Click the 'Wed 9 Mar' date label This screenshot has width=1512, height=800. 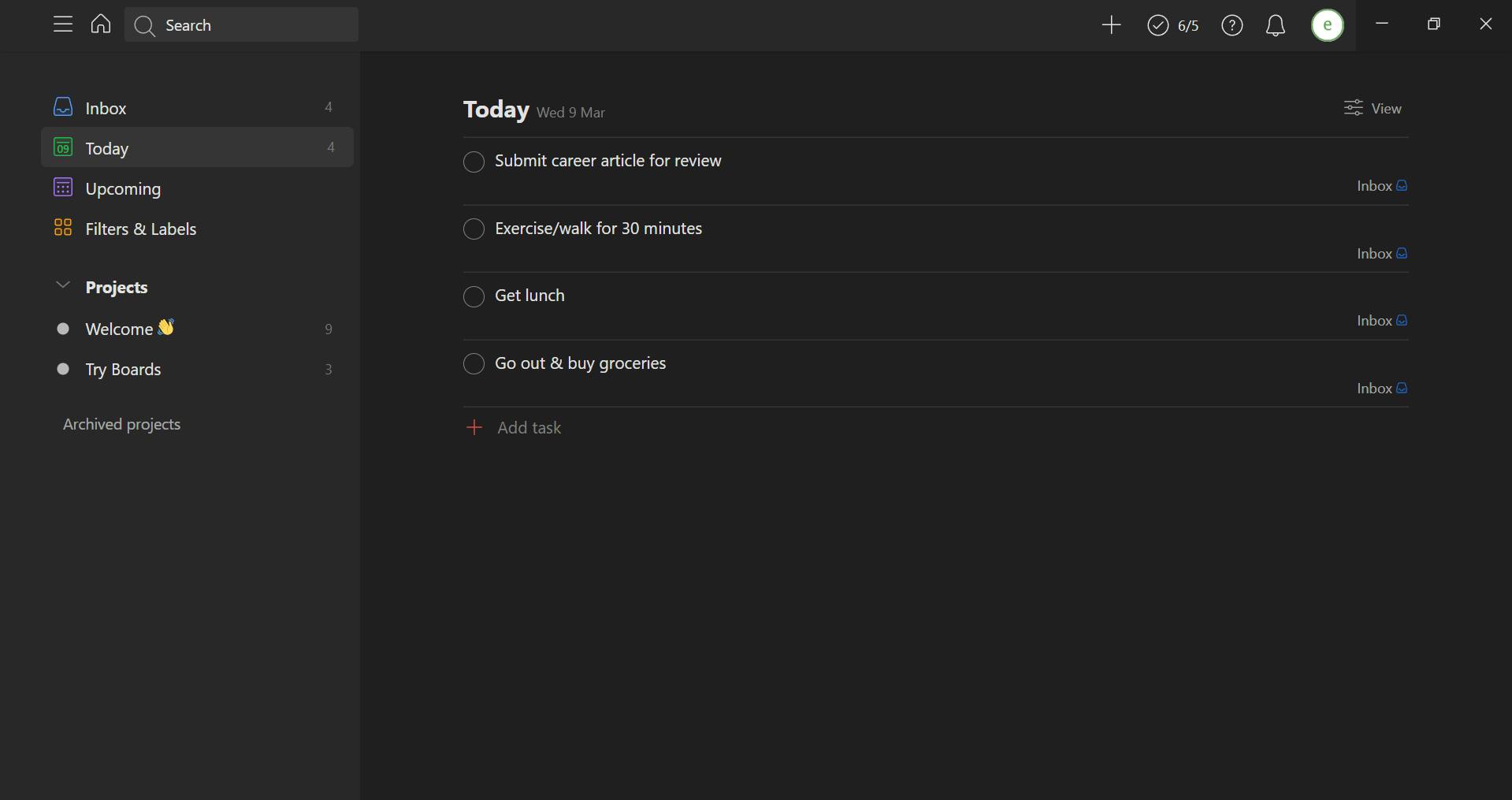coord(570,113)
